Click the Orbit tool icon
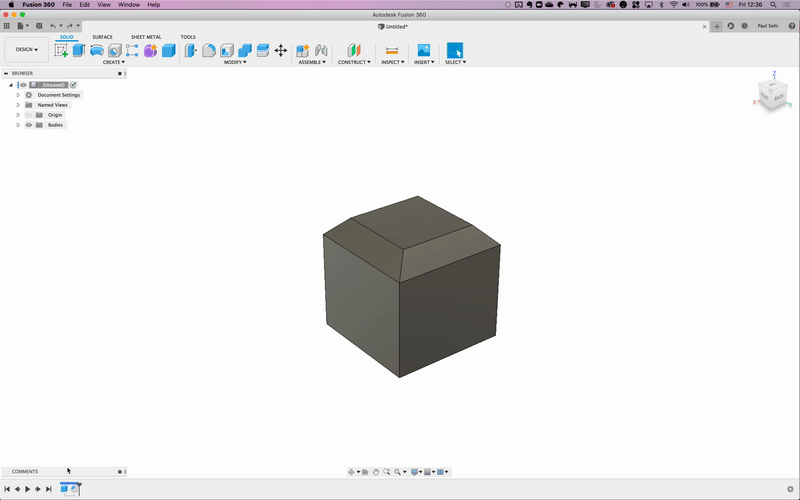The height and width of the screenshot is (500, 800). (351, 472)
